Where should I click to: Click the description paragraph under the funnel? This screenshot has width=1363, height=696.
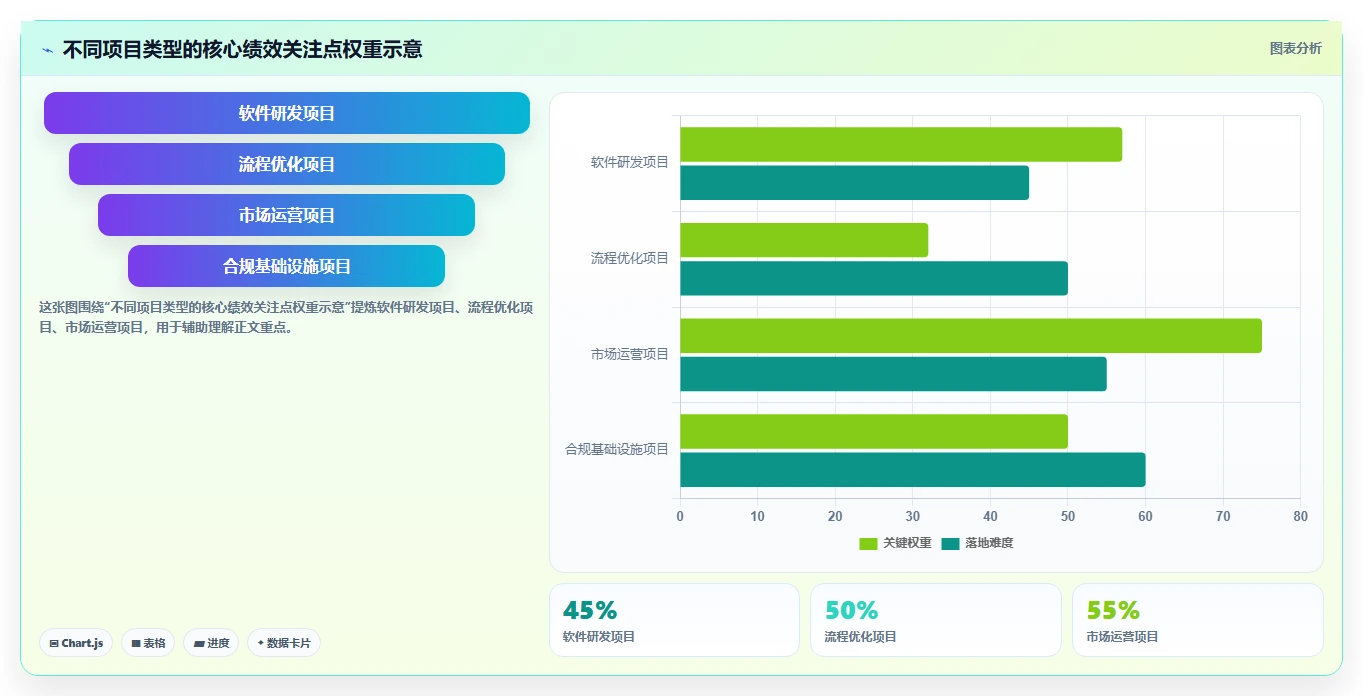286,317
